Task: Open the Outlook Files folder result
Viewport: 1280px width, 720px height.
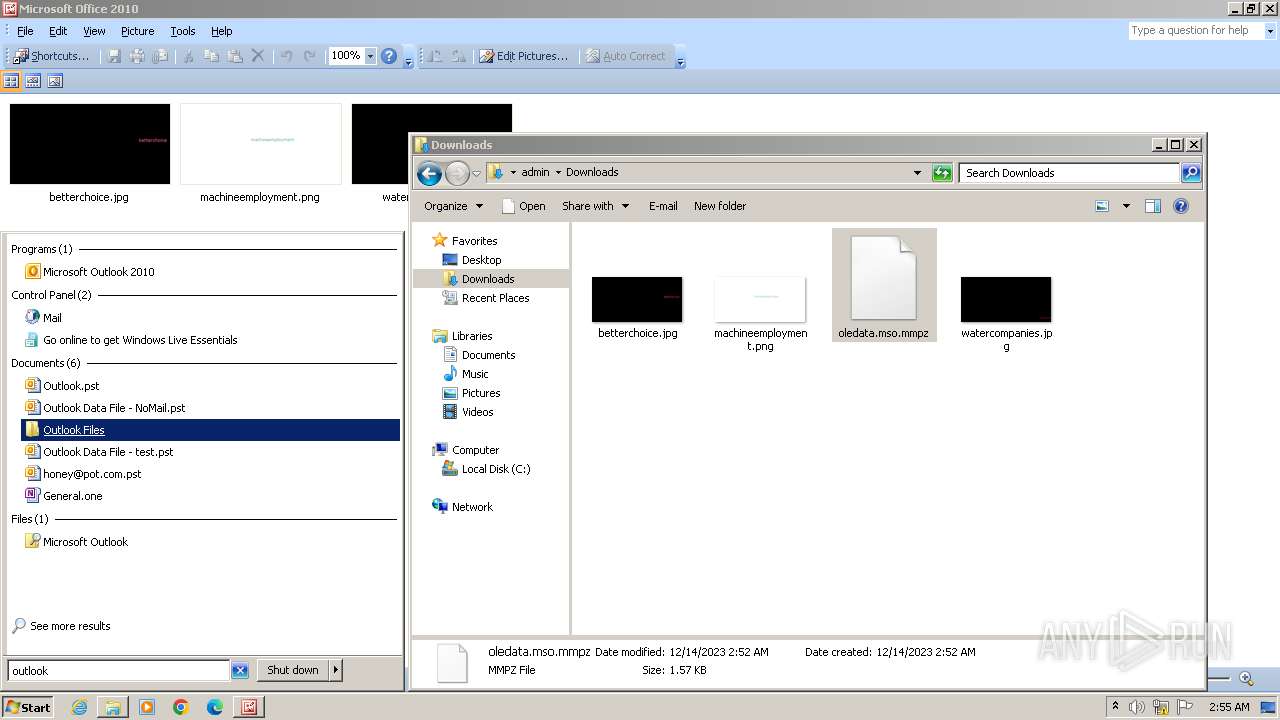Action: pyautogui.click(x=210, y=430)
